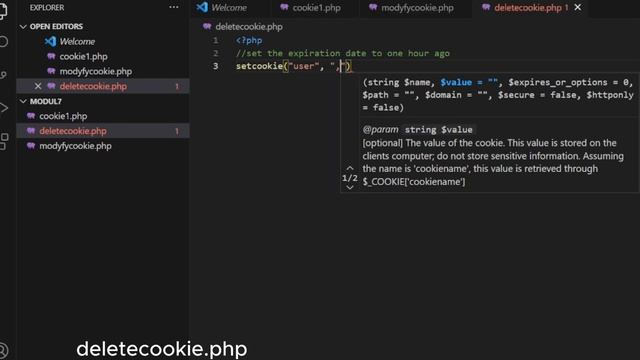Image resolution: width=640 pixels, height=360 pixels.
Task: Click VS Code icon beside Welcome in Open Editors
Action: [x=50, y=41]
